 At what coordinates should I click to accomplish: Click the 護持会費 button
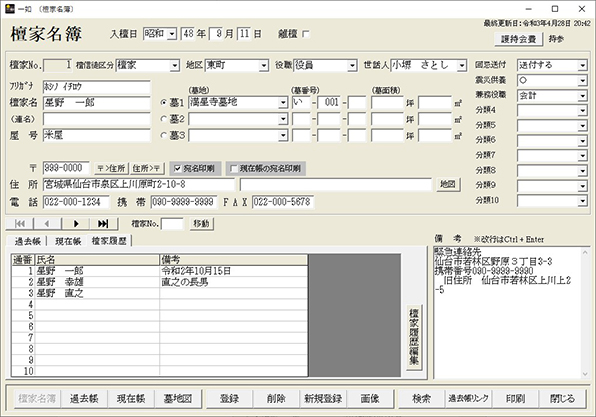coord(518,39)
